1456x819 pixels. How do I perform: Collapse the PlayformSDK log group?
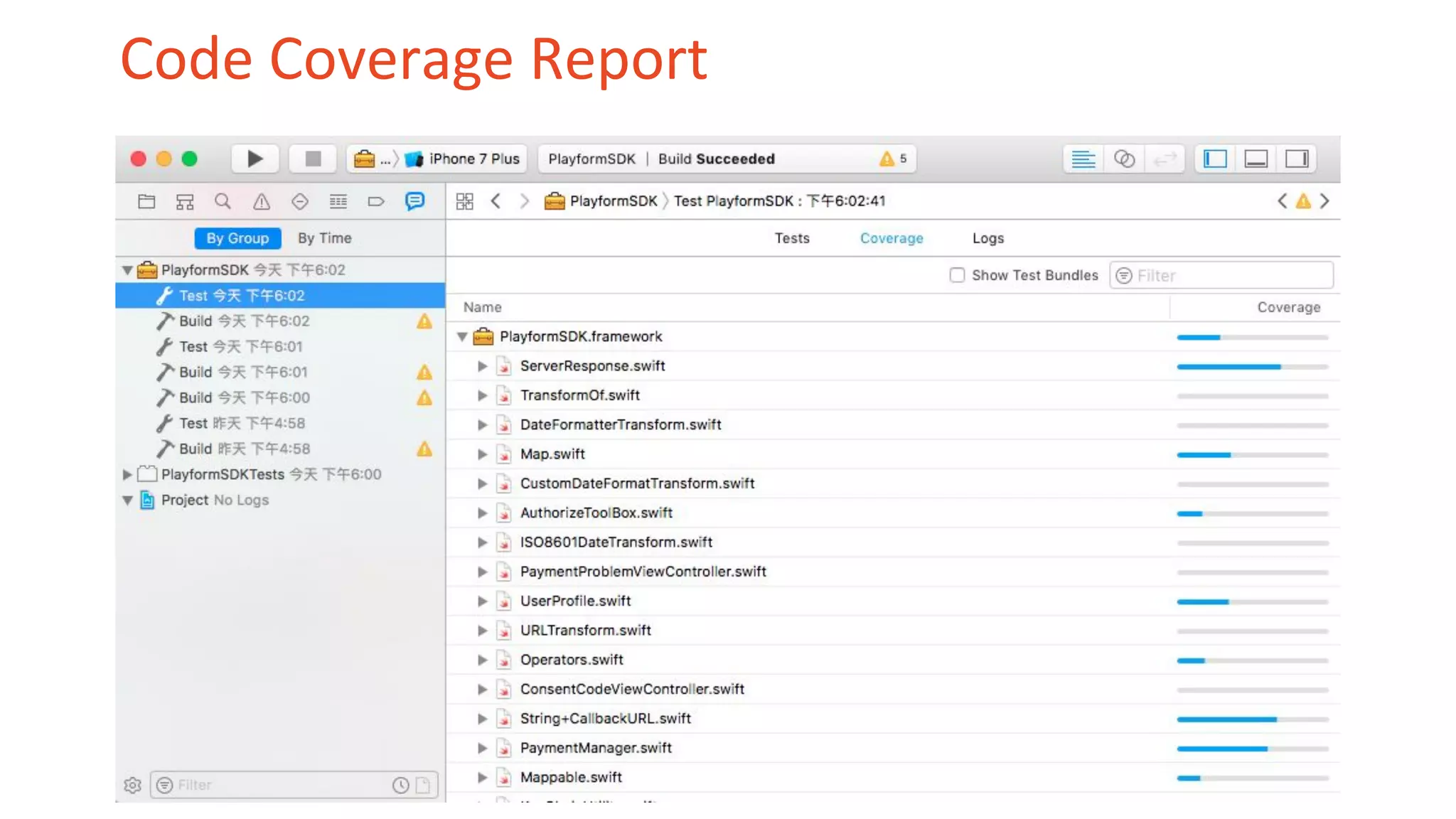pyautogui.click(x=127, y=270)
